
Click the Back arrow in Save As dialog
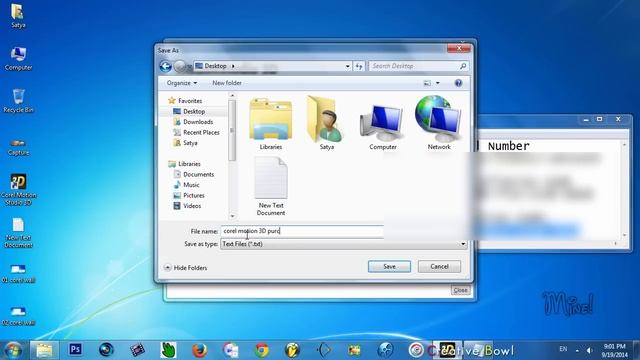pyautogui.click(x=165, y=66)
